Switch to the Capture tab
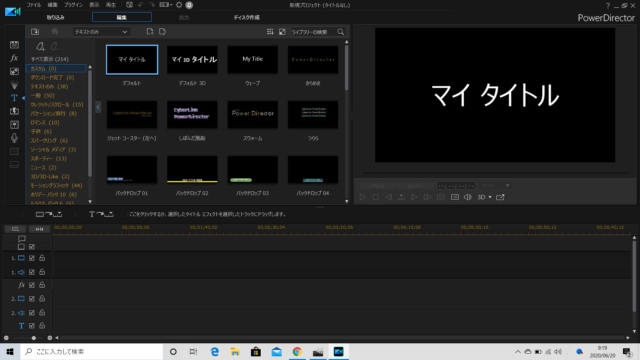640x360 pixels. [56, 18]
